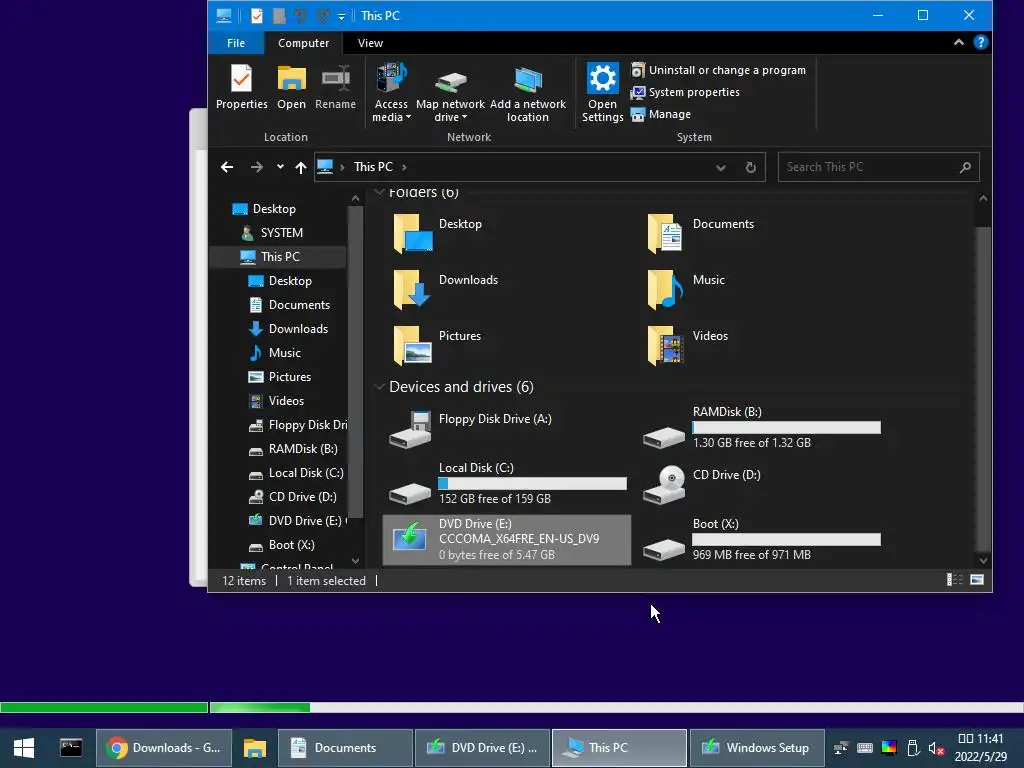This screenshot has width=1024, height=768.
Task: Click the Rename ribbon button
Action: coord(335,86)
